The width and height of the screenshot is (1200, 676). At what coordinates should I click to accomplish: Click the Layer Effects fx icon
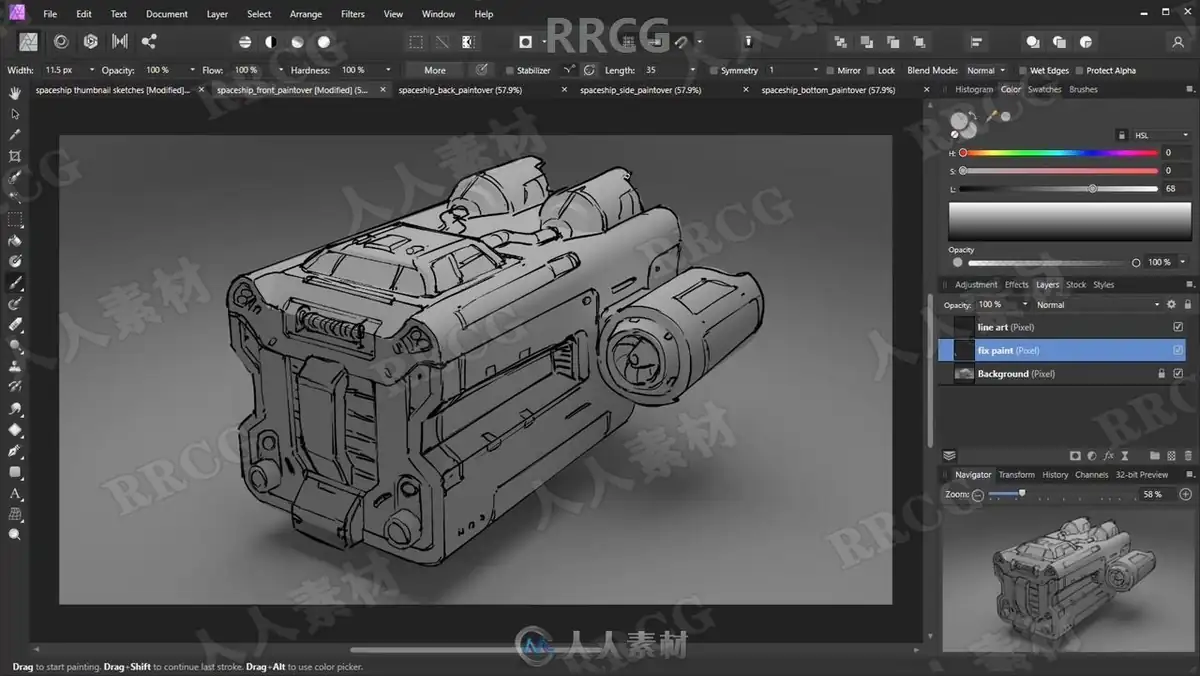point(1109,455)
